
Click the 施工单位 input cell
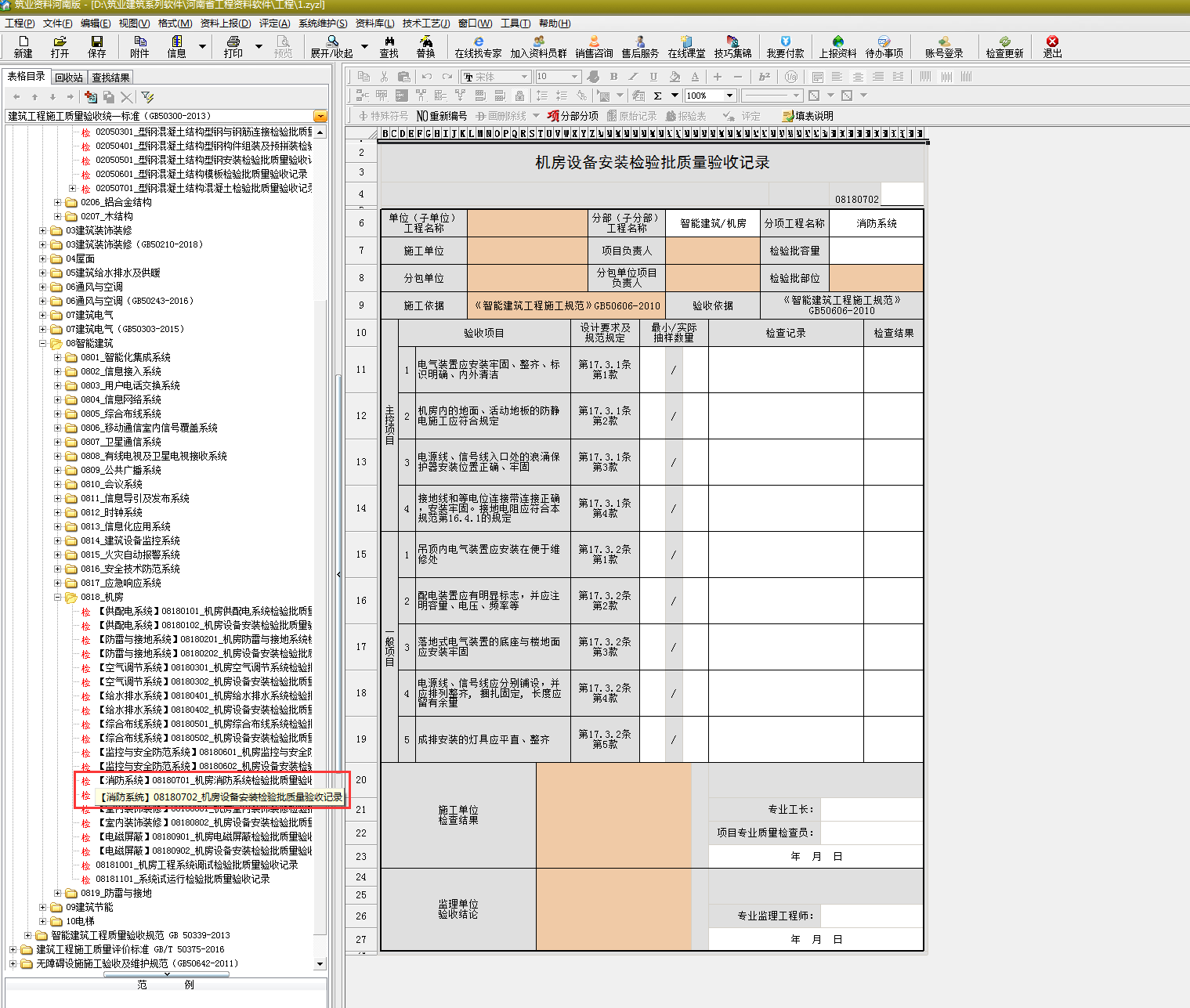point(527,251)
